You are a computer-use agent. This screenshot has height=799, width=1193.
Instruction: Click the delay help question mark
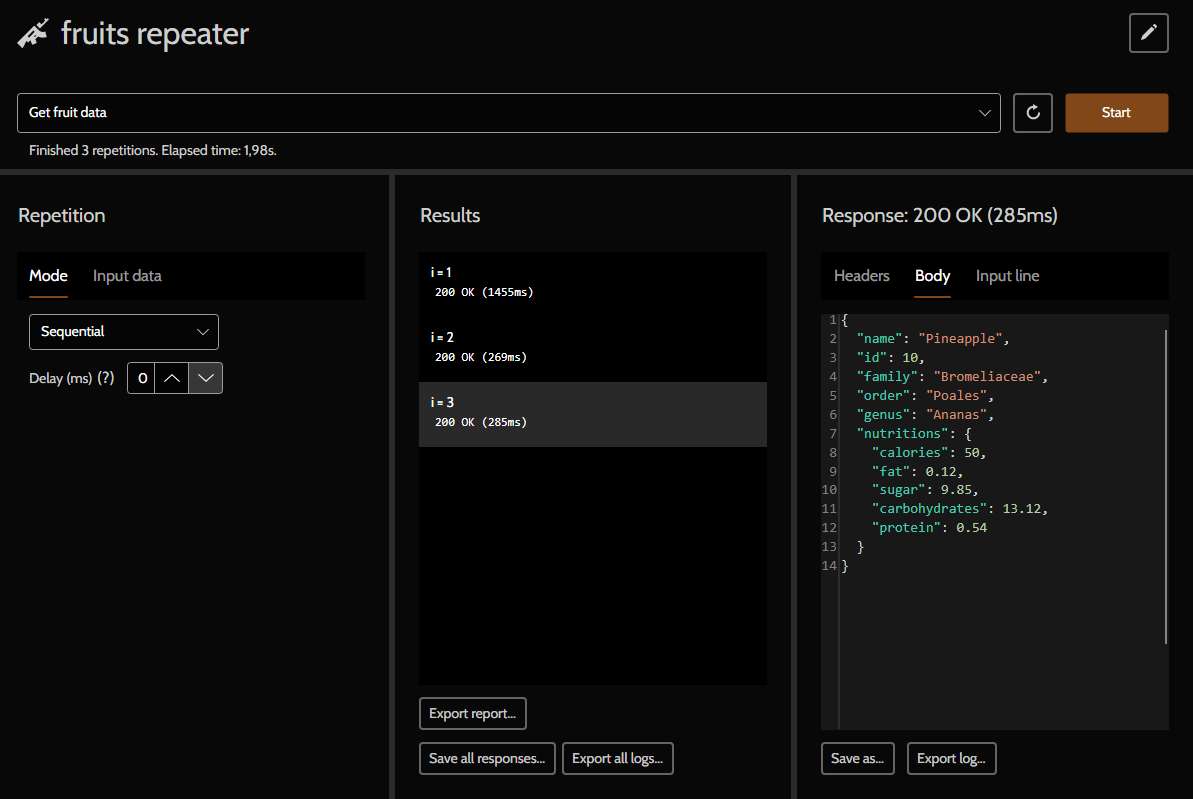[105, 378]
